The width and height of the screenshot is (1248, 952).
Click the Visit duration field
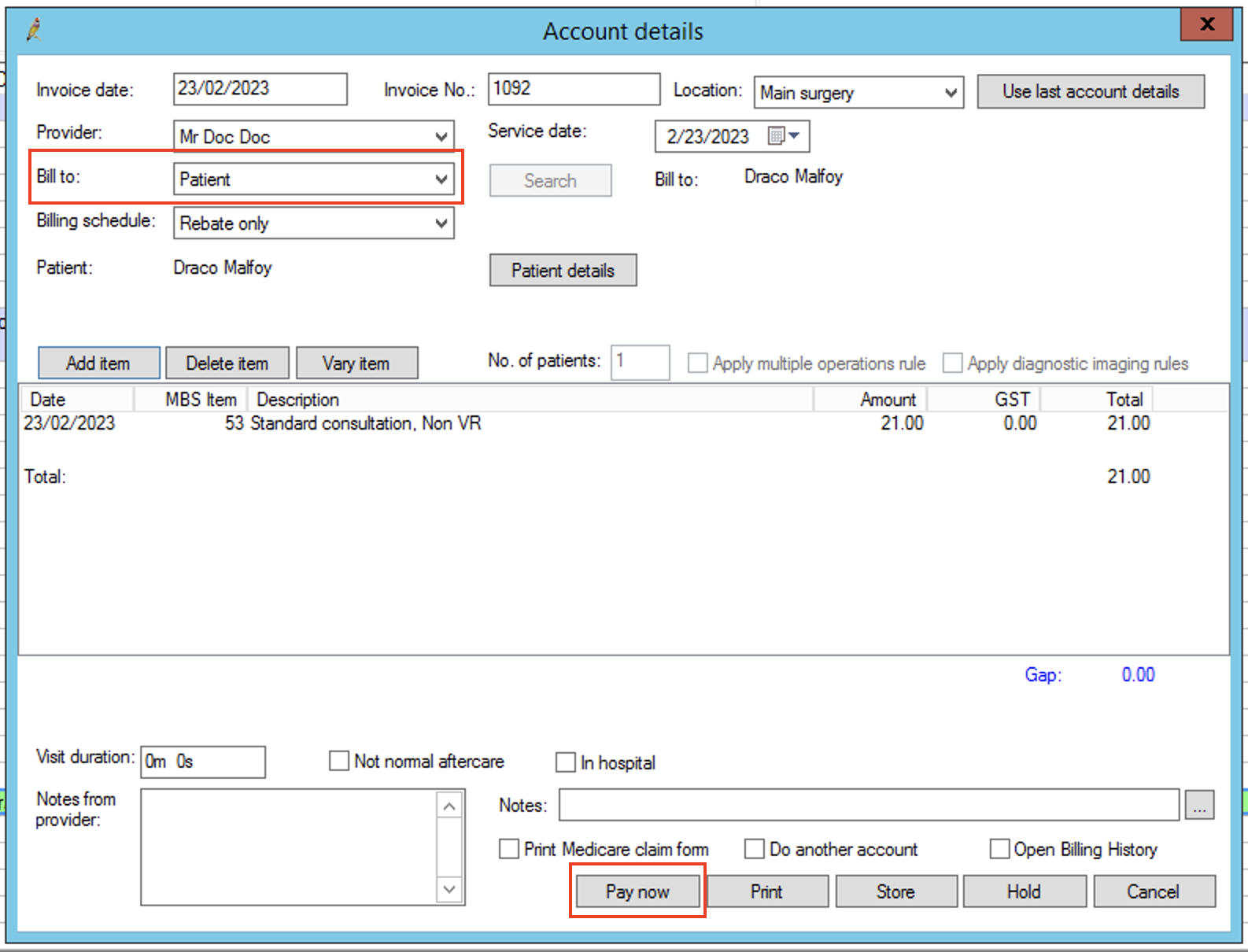203,762
